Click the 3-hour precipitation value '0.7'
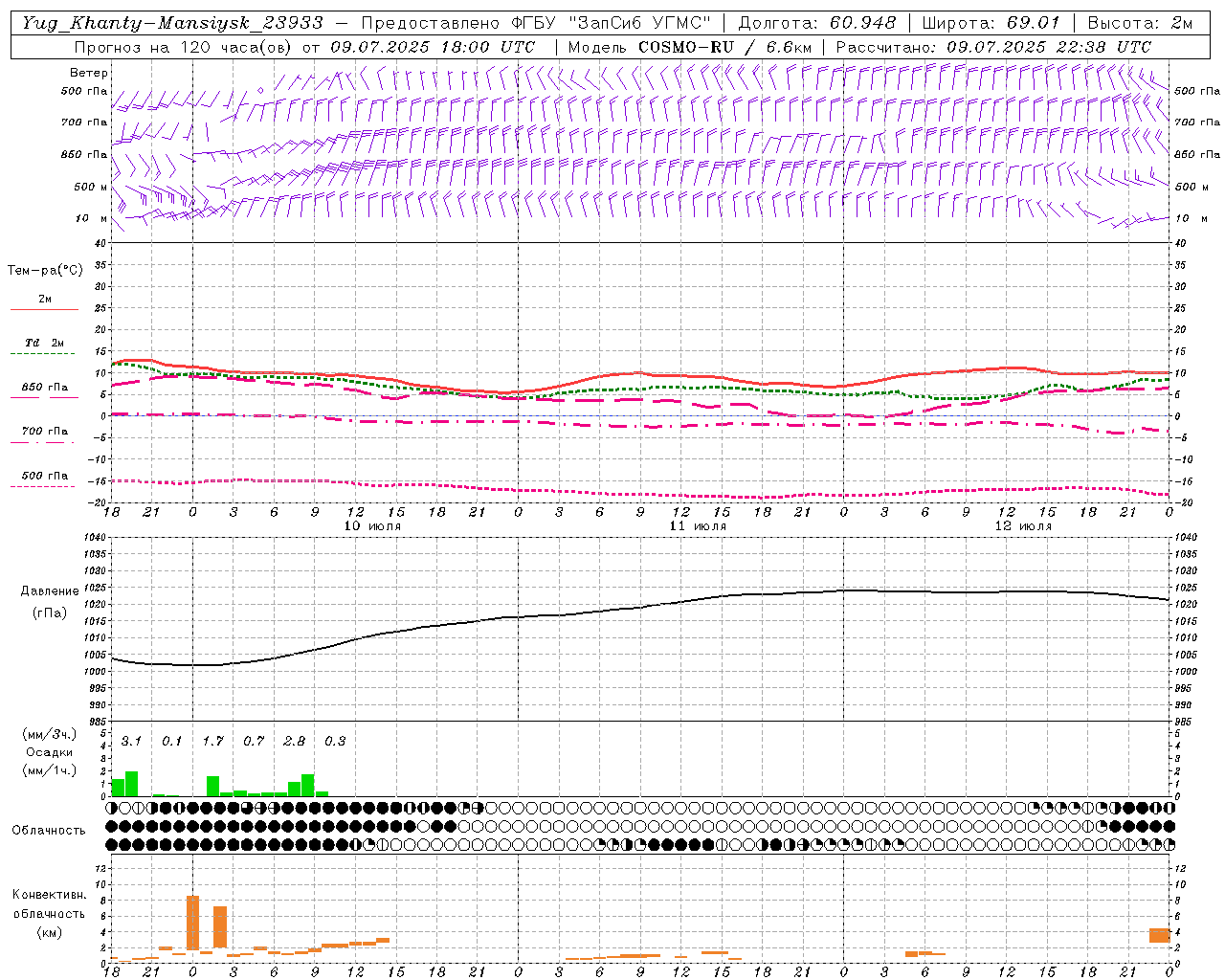Screen dimensions: 1225x980 253,742
